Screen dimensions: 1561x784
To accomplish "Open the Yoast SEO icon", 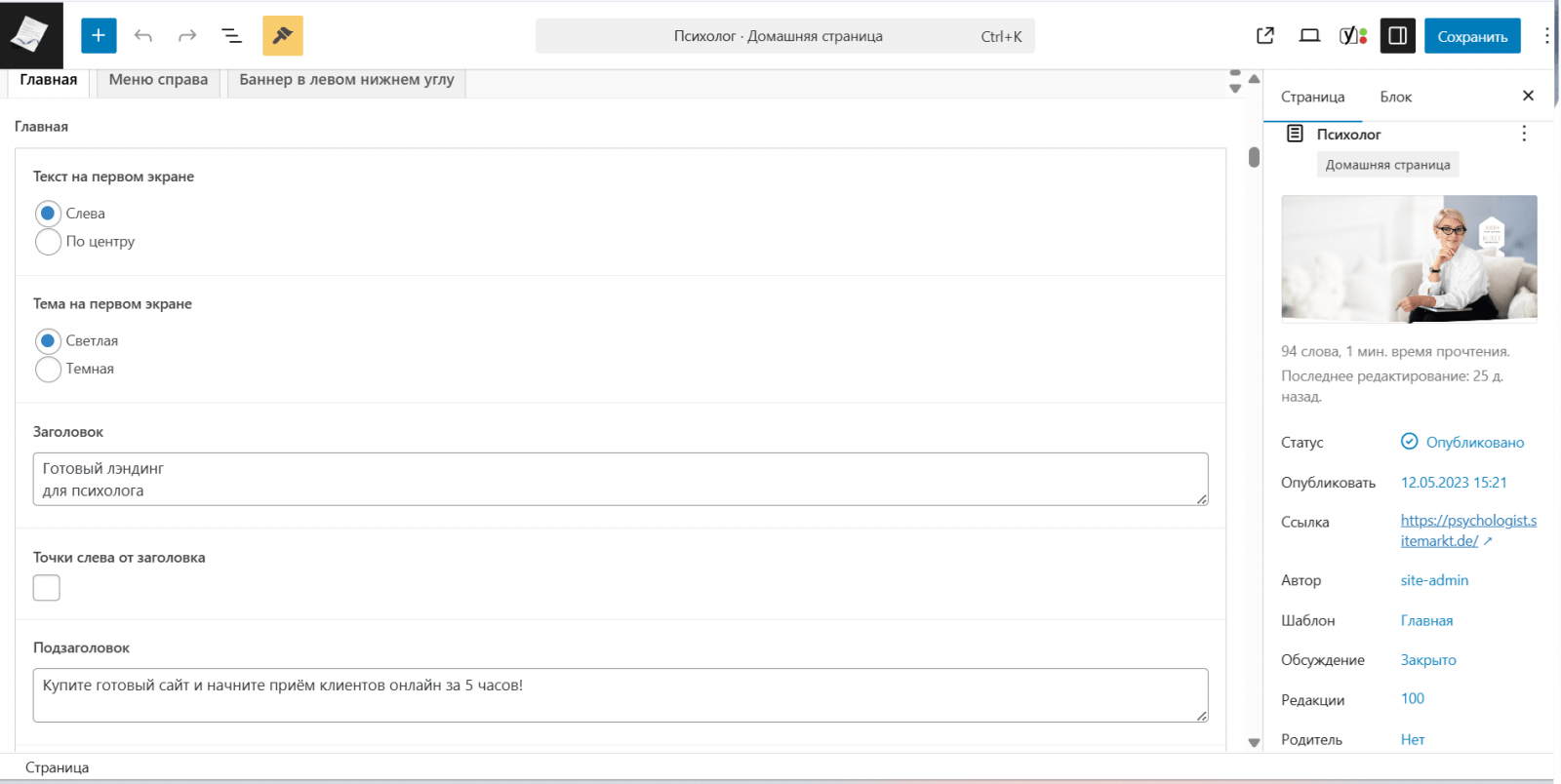I will (1353, 36).
